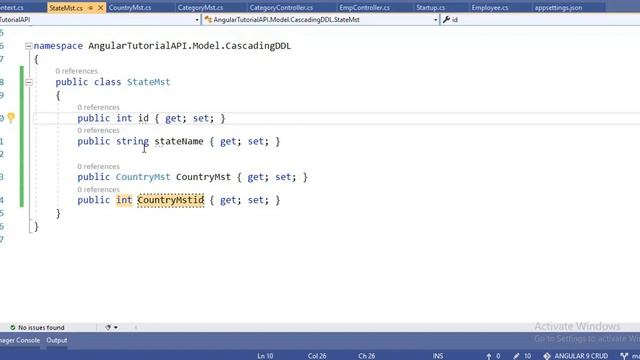Screen dimensions: 640x360
Task: Click the green checkmark status icon
Action: pyautogui.click(x=13, y=327)
